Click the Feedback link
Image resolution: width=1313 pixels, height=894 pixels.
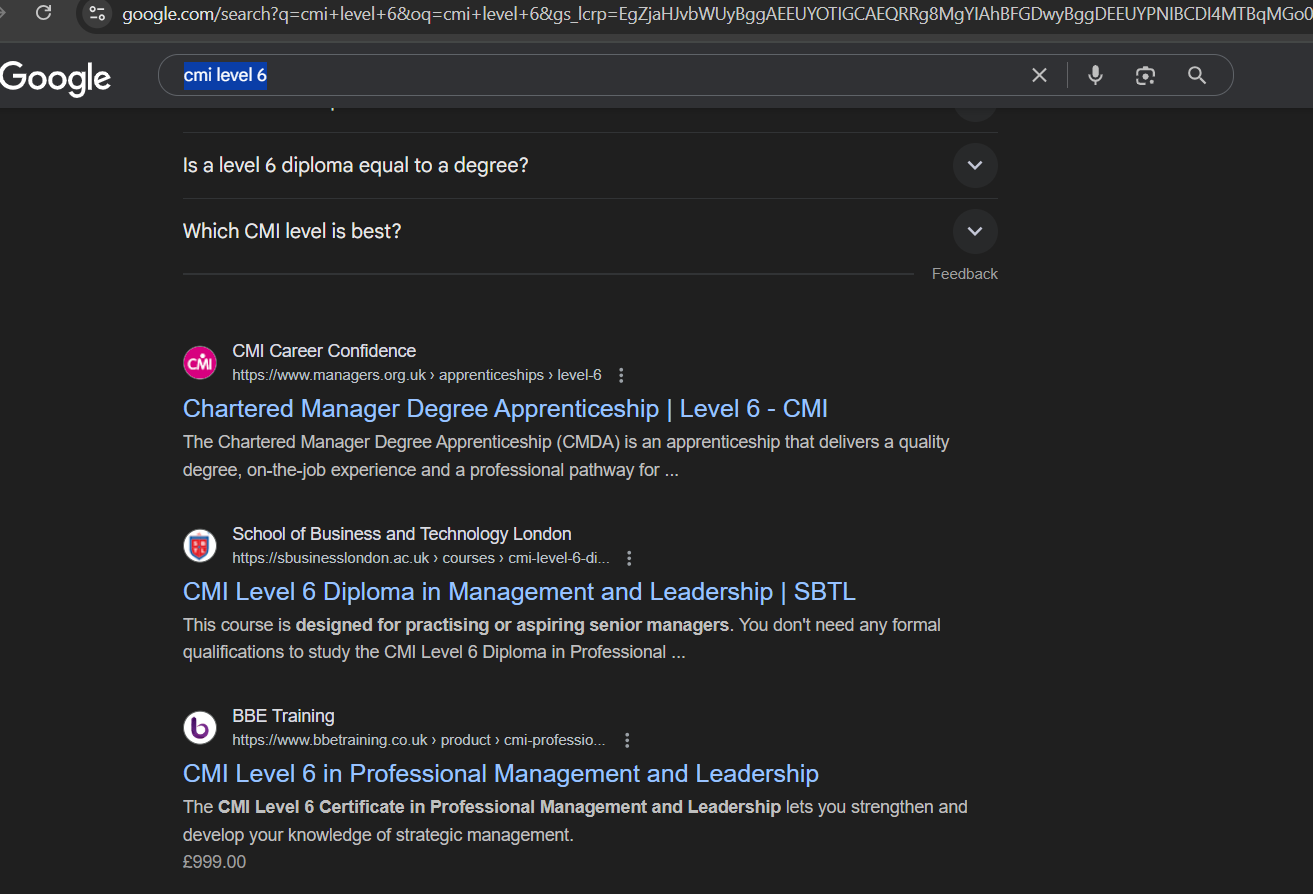(x=964, y=274)
